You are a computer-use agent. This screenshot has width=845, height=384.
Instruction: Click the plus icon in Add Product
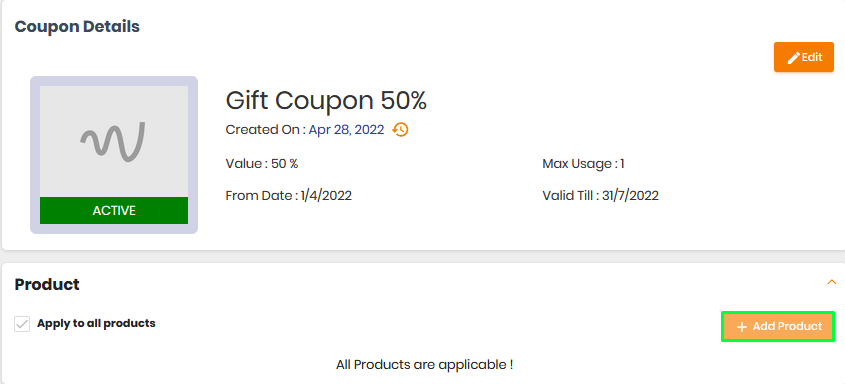point(742,327)
